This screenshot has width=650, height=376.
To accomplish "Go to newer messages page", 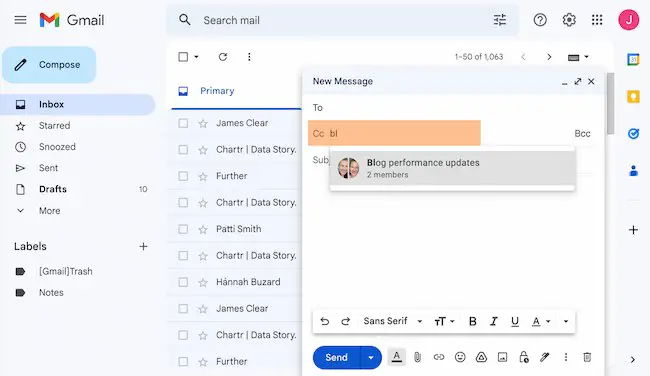I will click(523, 57).
